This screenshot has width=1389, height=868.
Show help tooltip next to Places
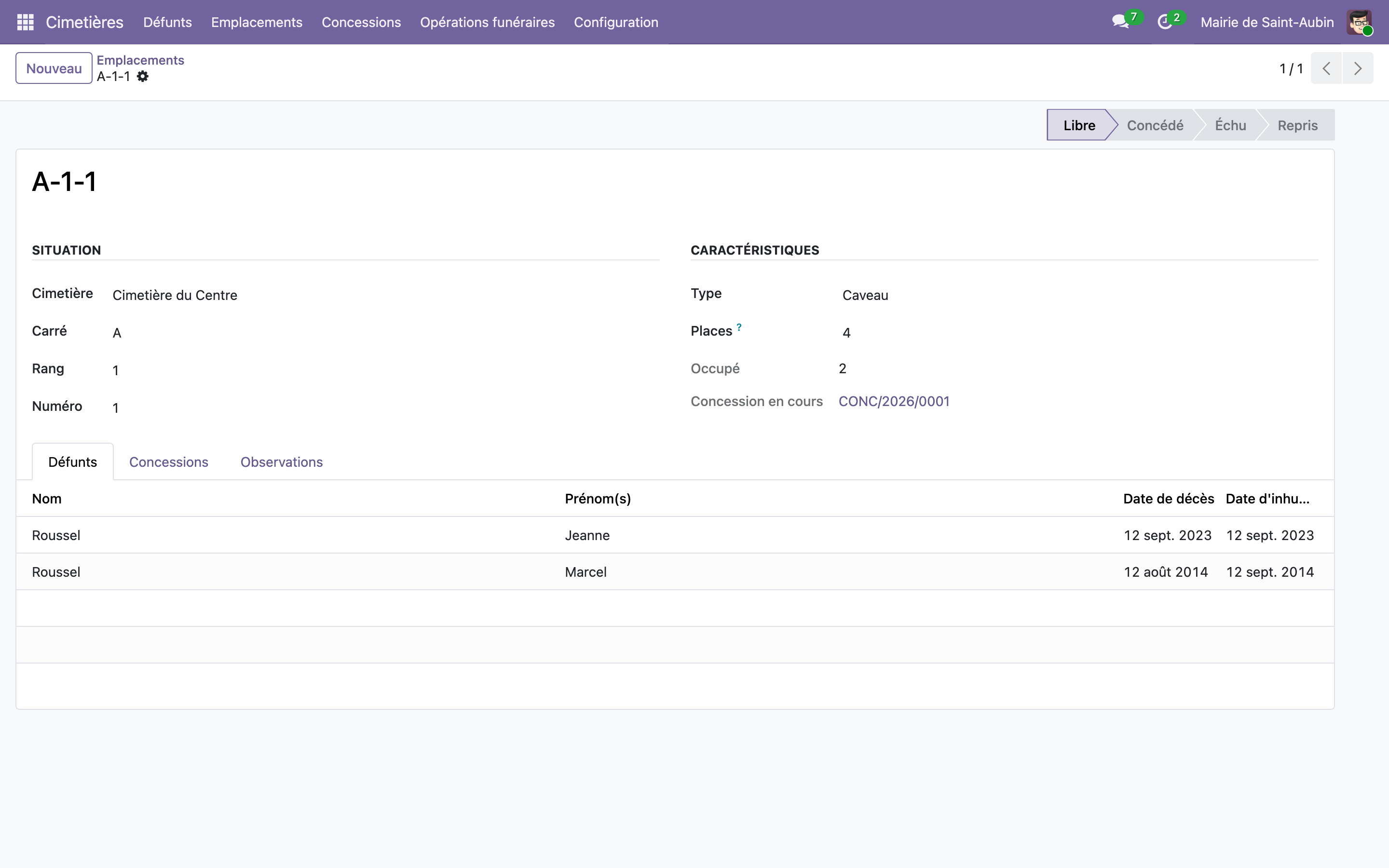tap(739, 327)
